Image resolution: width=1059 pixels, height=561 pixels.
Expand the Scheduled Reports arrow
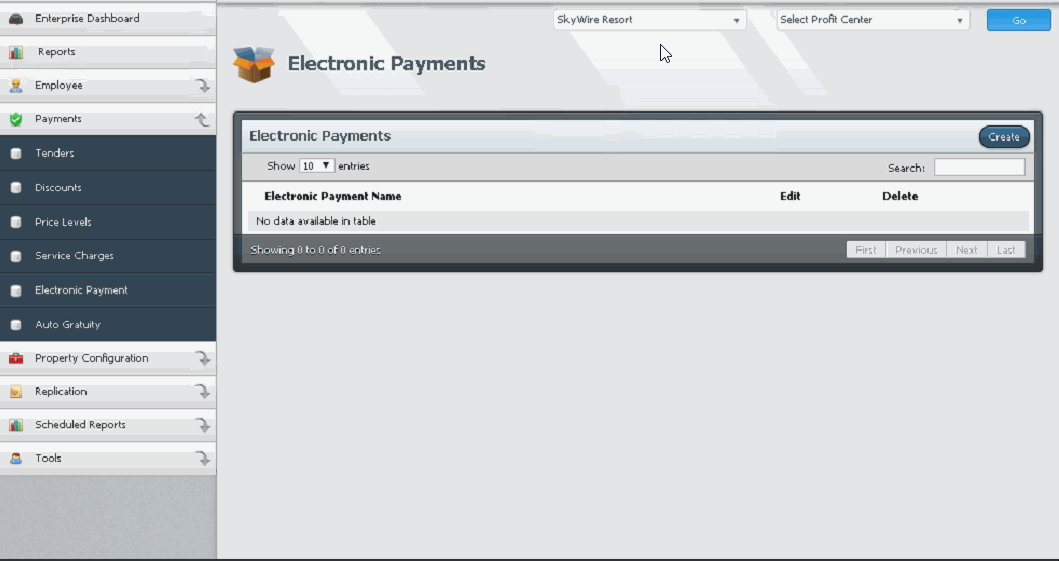[203, 425]
